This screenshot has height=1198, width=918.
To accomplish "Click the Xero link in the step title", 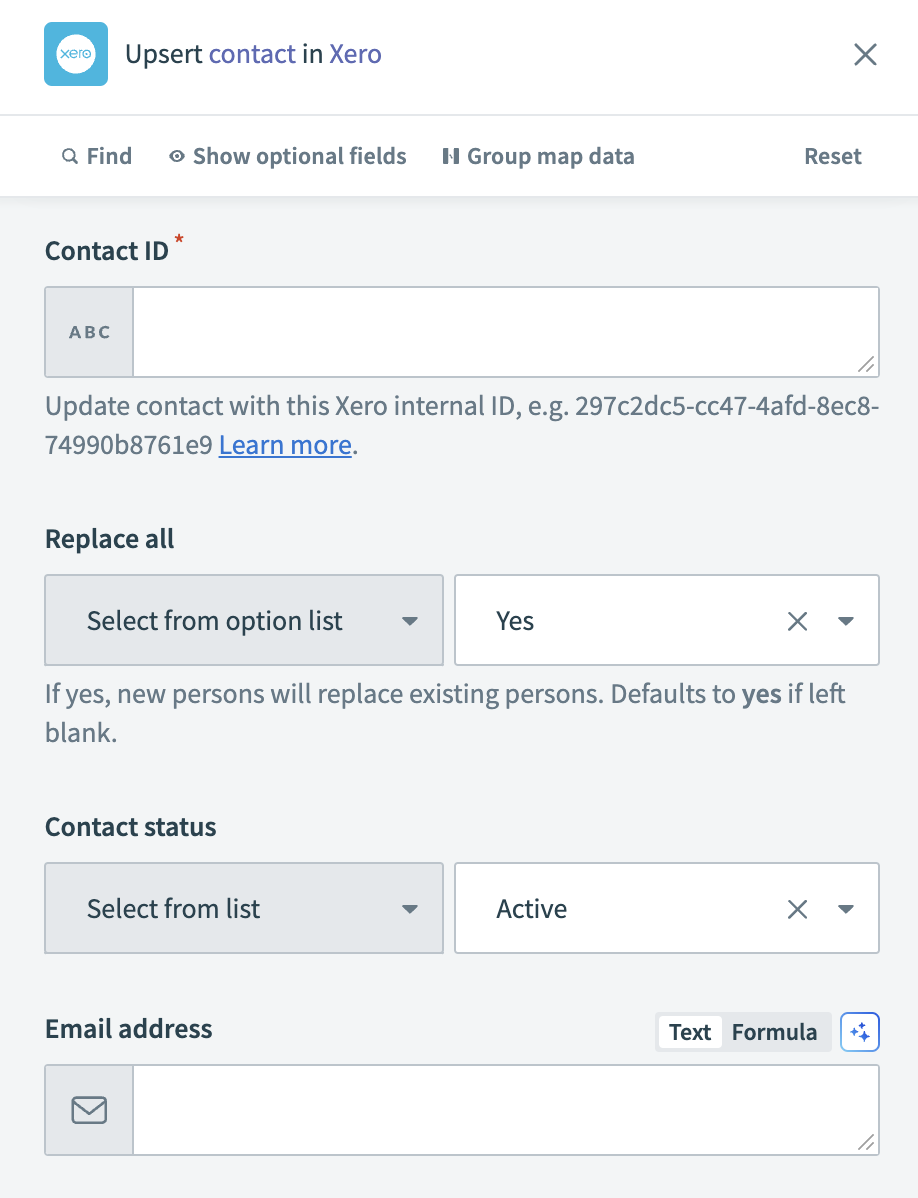I will [x=355, y=54].
